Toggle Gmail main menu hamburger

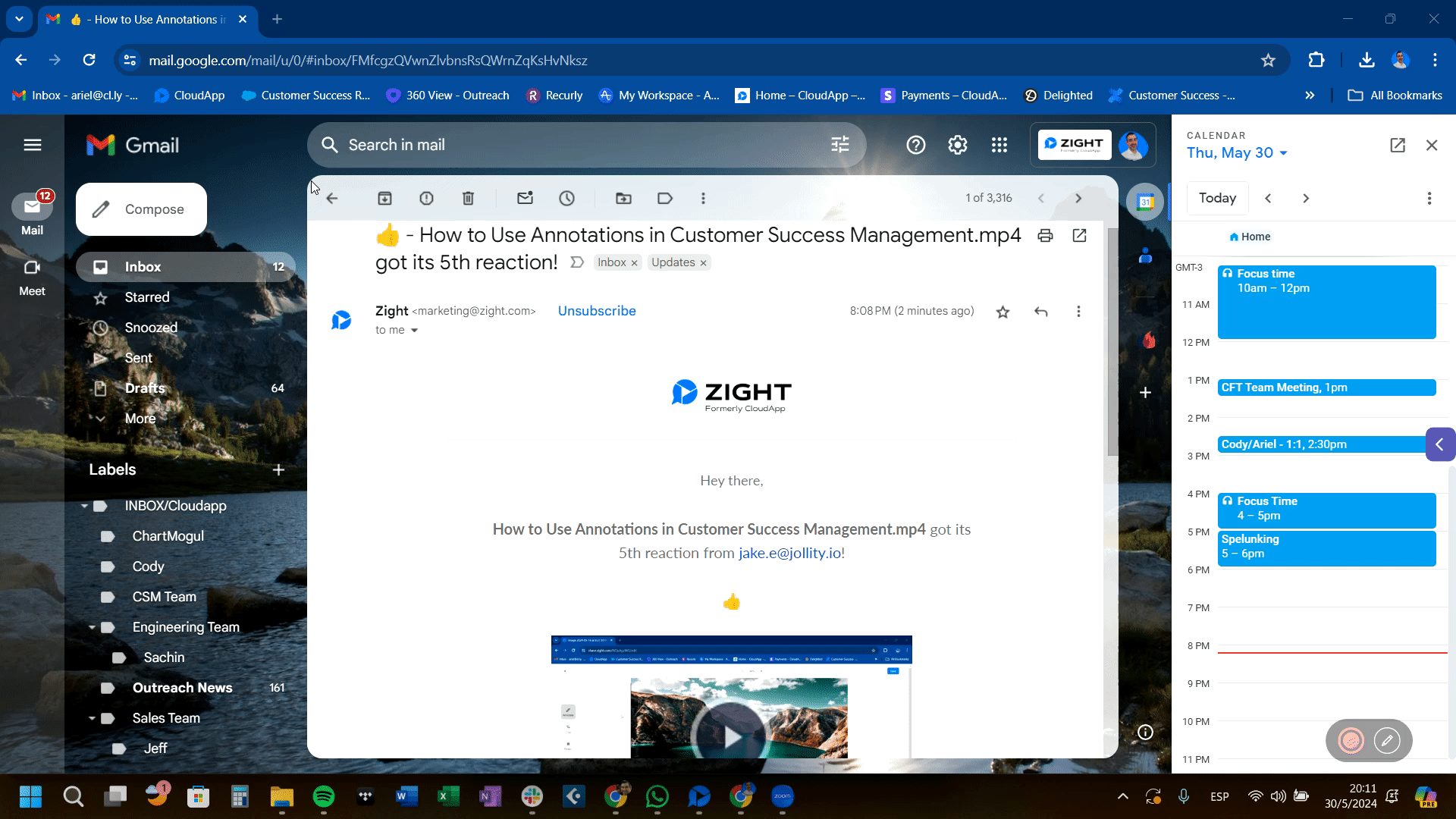[x=33, y=145]
